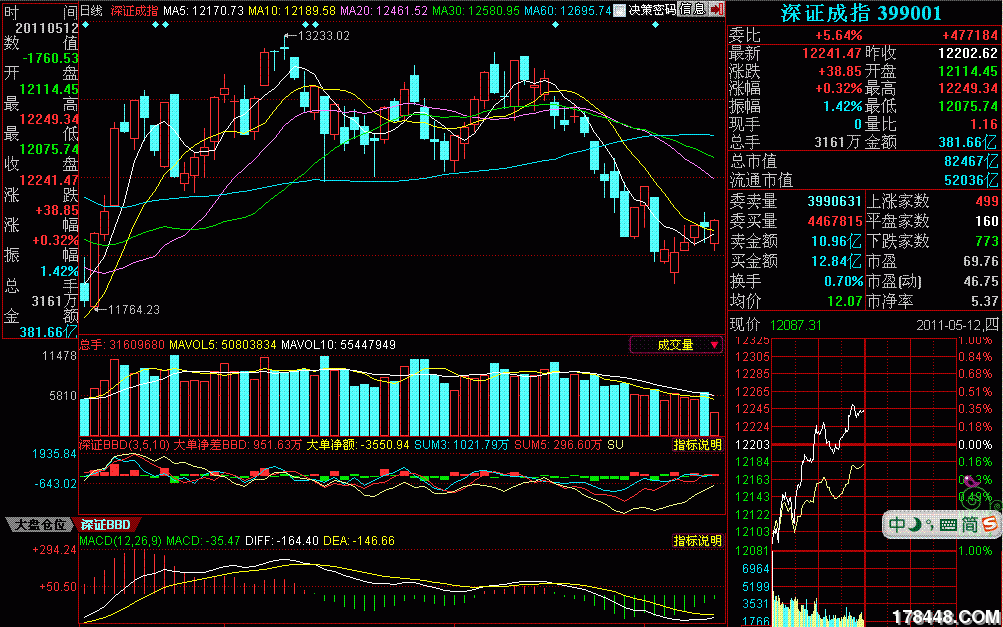Screen dimensions: 1003x627
Task: Switch to the 大盘仓位 tab
Action: (40, 524)
